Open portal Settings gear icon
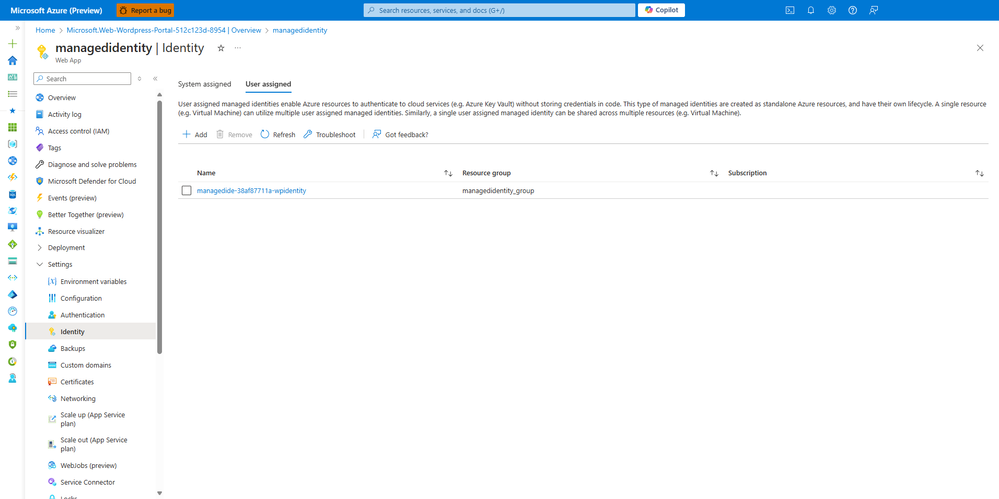Image resolution: width=999 pixels, height=499 pixels. coord(831,10)
